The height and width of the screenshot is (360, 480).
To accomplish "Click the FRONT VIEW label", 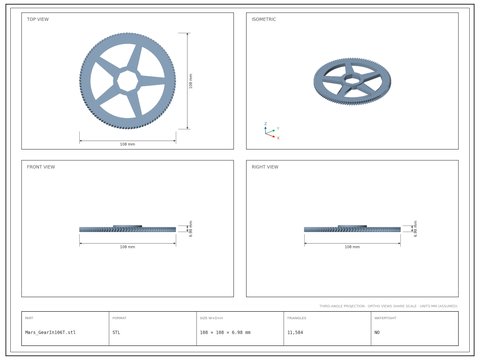I will click(x=41, y=167).
